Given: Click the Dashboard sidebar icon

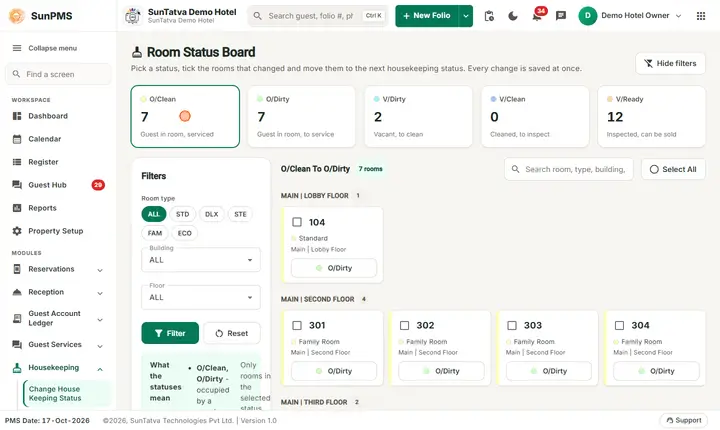Looking at the screenshot, I should (17, 116).
